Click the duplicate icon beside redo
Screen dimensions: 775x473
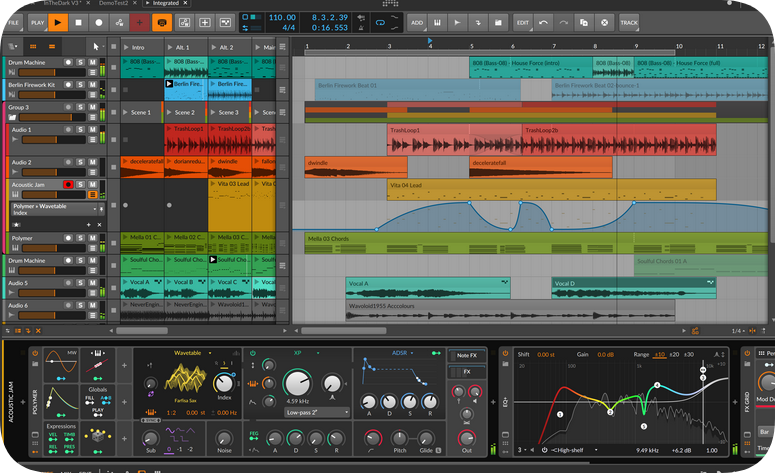tap(584, 23)
